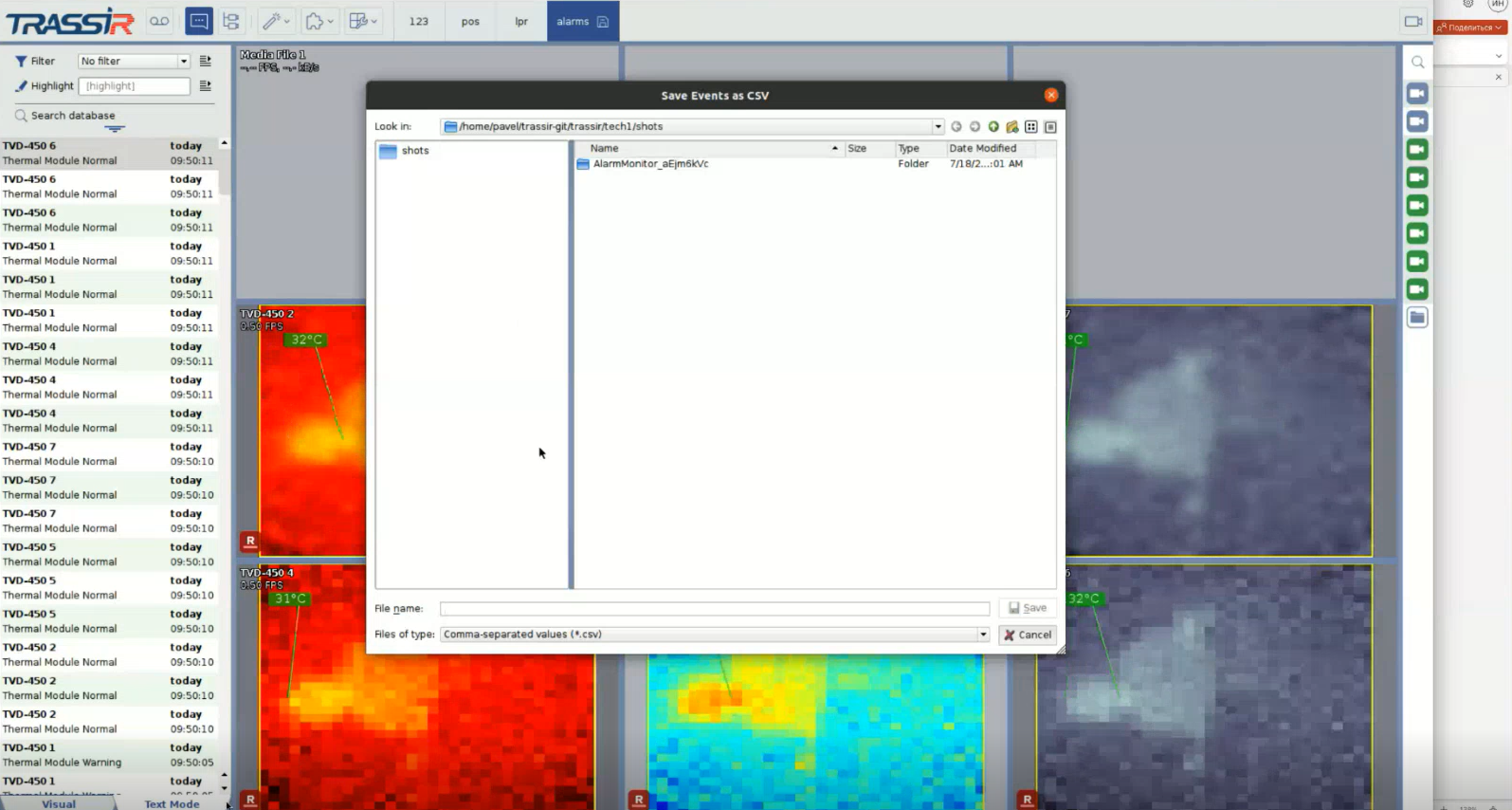Click the camera icon at toolbar right end
The width and height of the screenshot is (1512, 810).
tap(1413, 21)
